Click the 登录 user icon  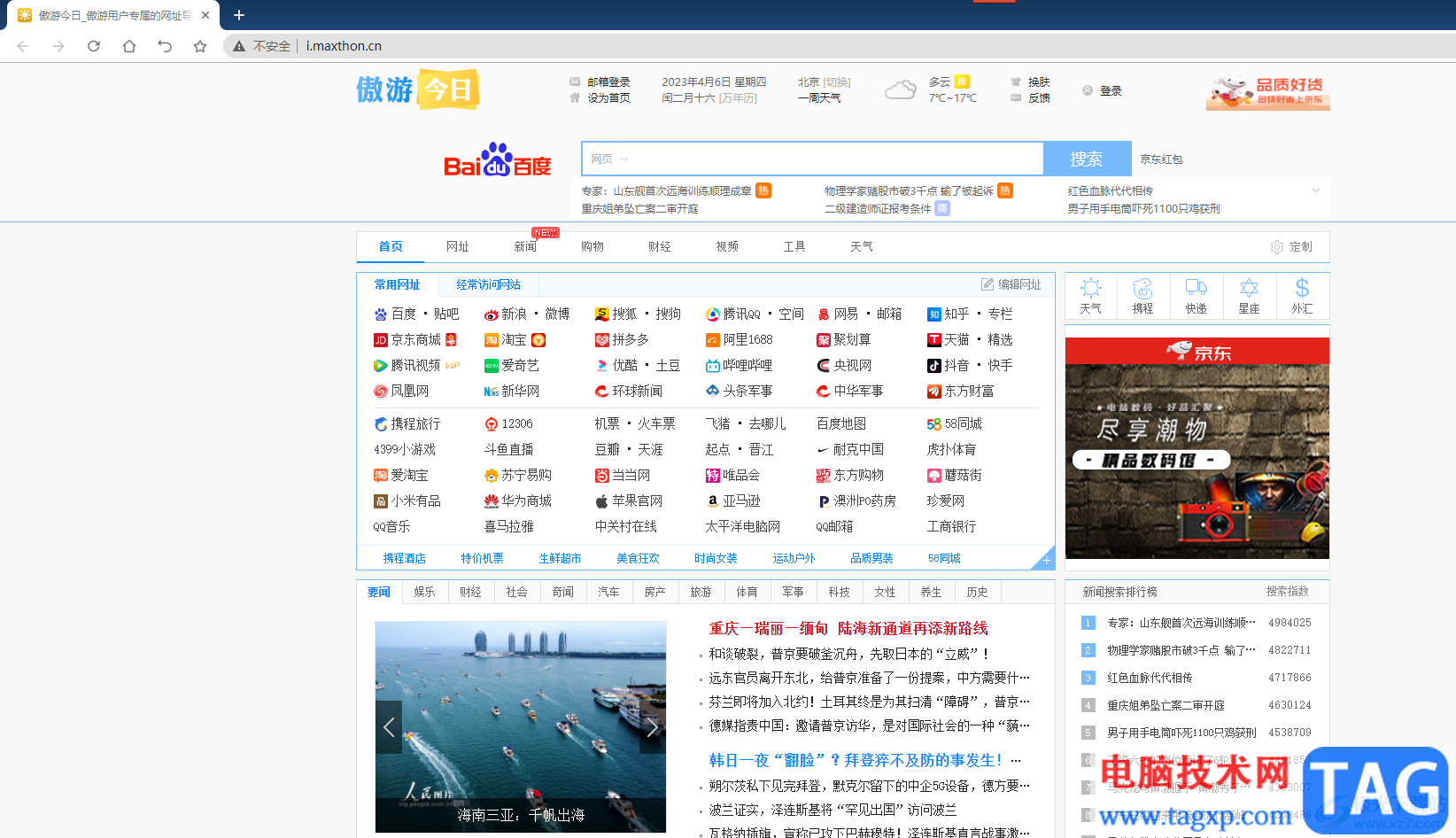tap(1088, 90)
